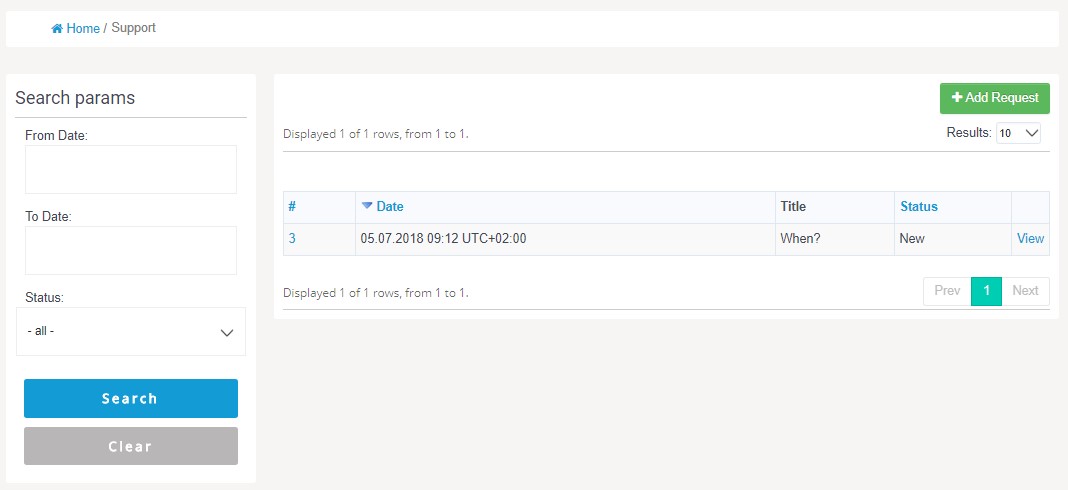The height and width of the screenshot is (490, 1068).
Task: Click View link for the When? request
Action: (1030, 239)
